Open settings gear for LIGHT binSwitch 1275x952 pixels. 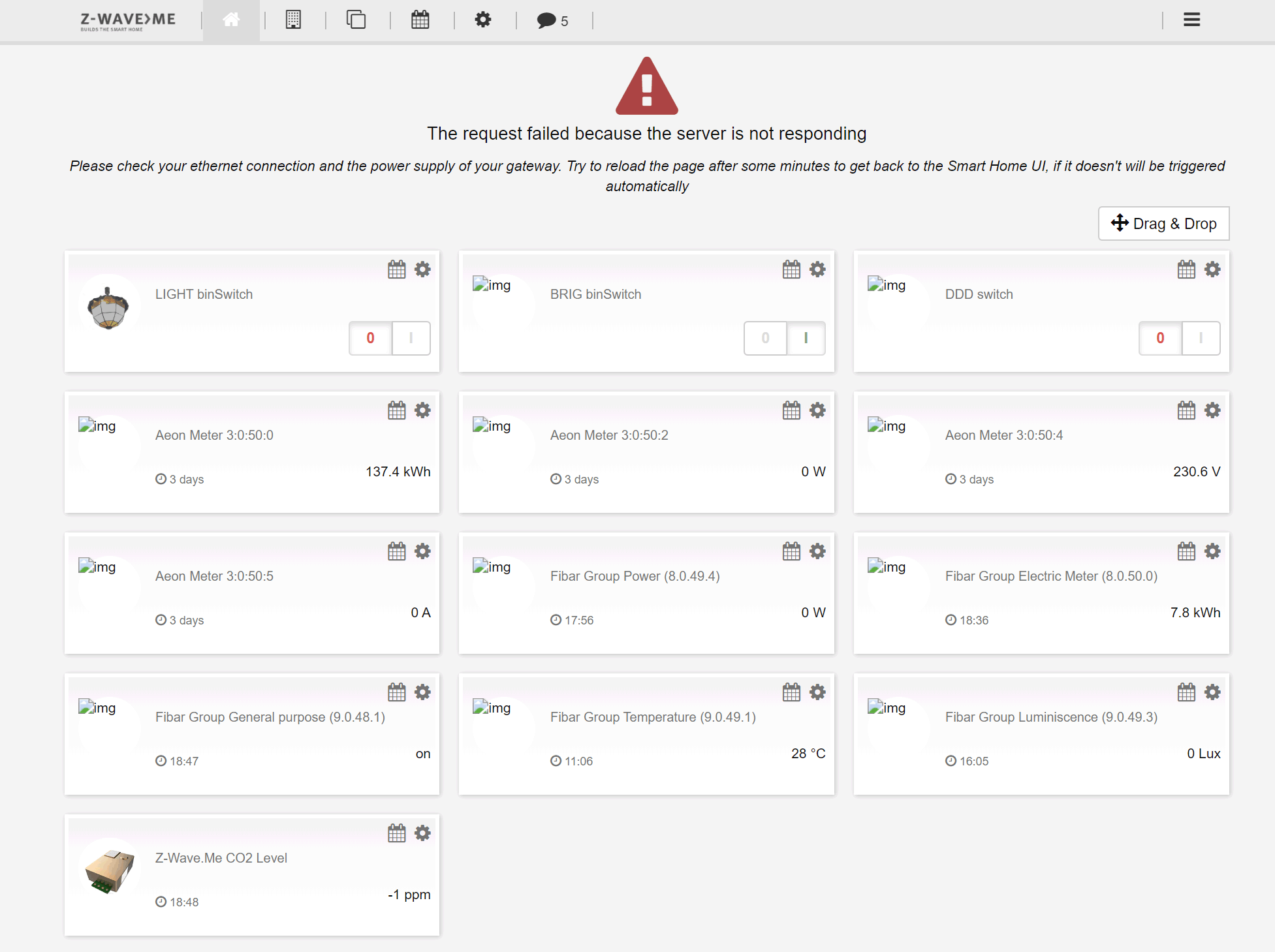423,269
